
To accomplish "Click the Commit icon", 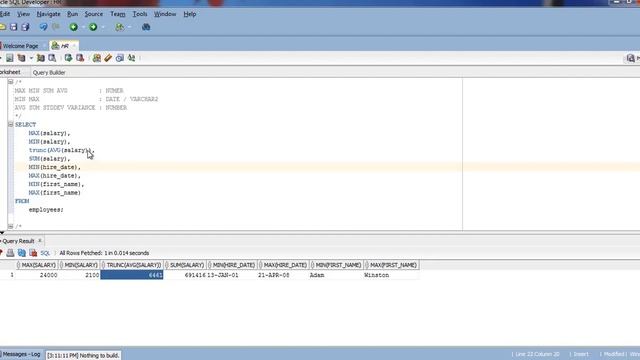I will (68, 58).
